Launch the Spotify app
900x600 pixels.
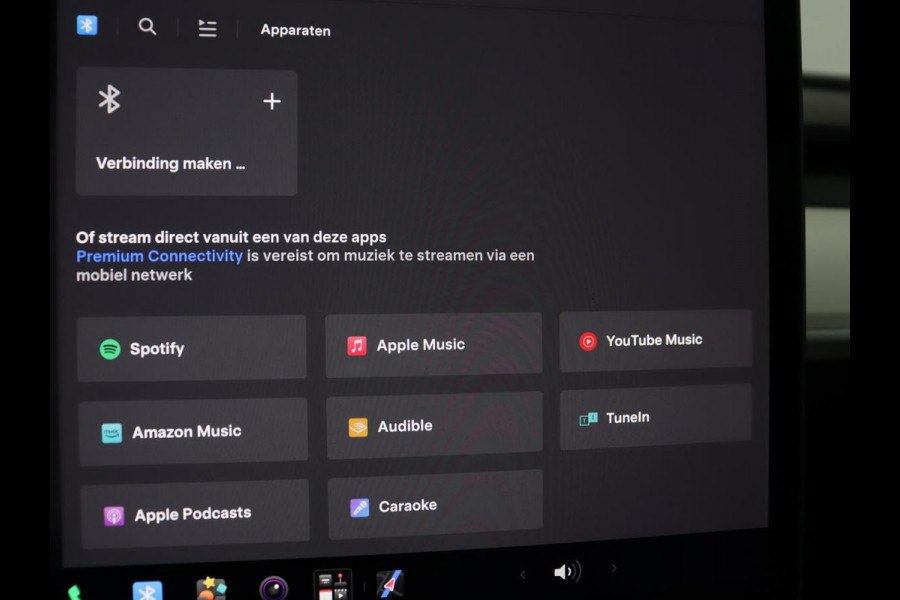[x=192, y=349]
